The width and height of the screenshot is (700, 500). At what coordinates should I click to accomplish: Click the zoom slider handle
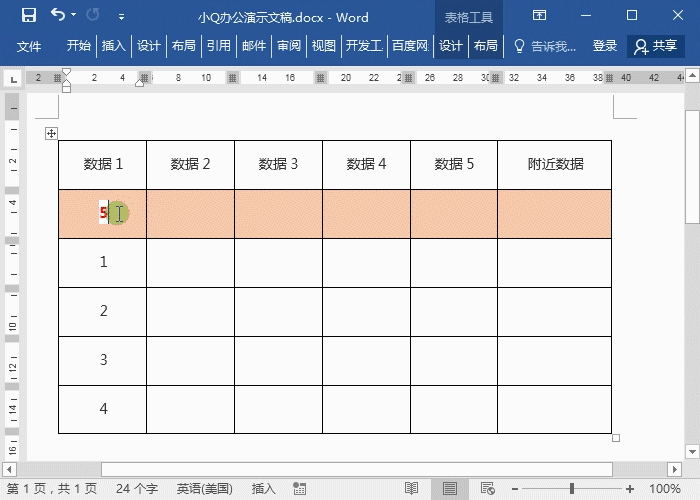tap(572, 489)
